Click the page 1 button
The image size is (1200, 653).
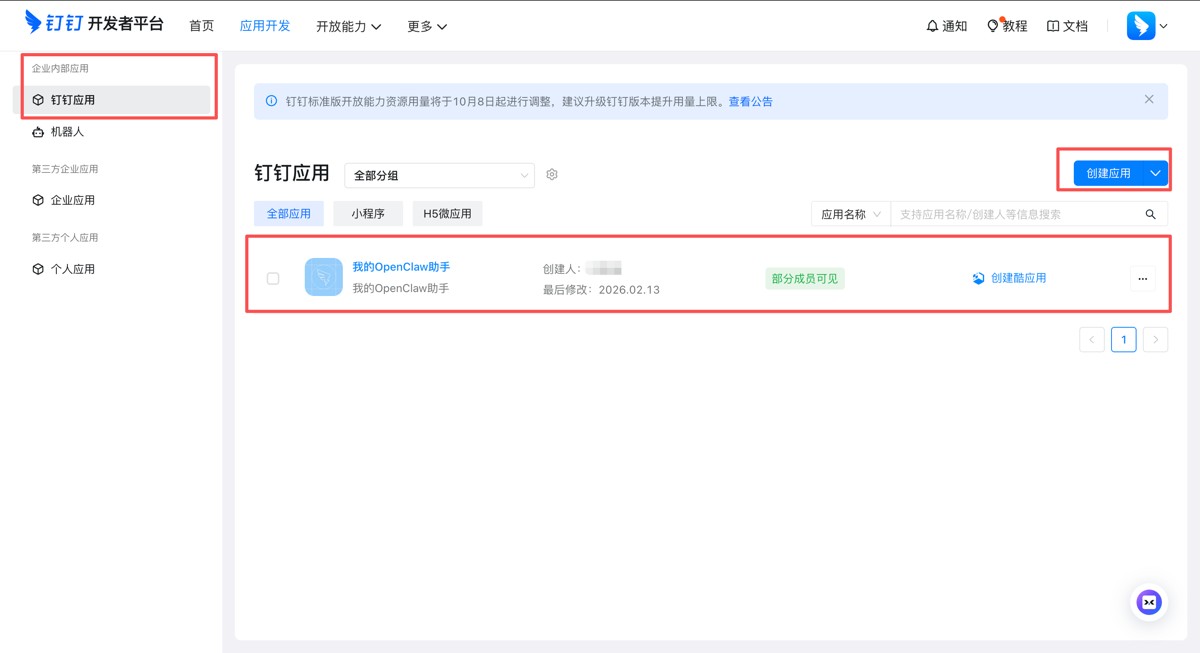pos(1123,339)
